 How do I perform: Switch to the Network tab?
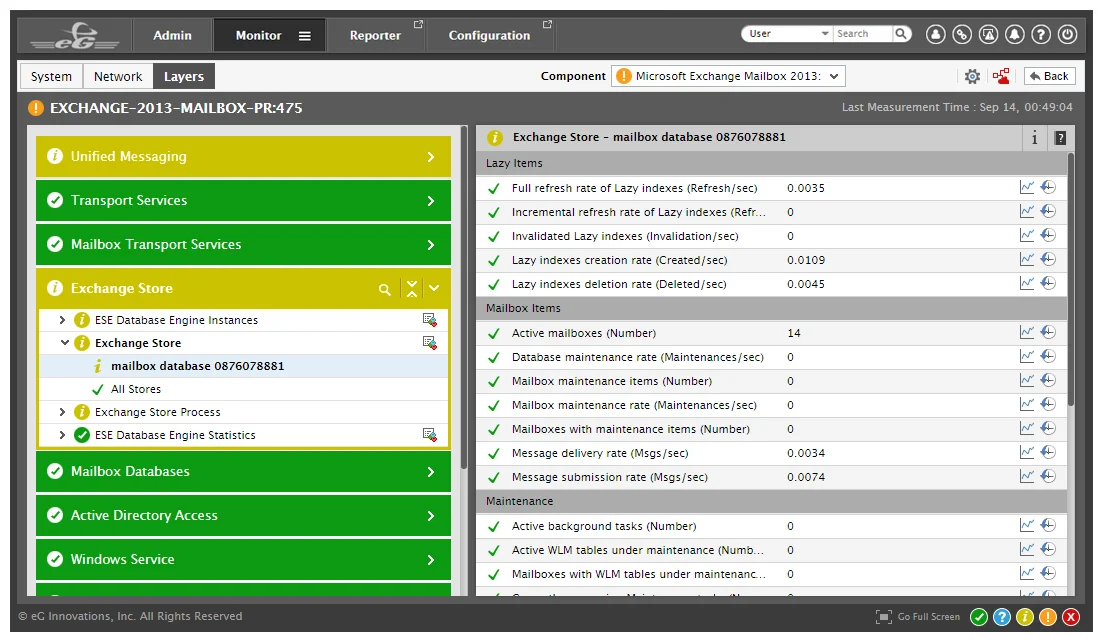(118, 76)
